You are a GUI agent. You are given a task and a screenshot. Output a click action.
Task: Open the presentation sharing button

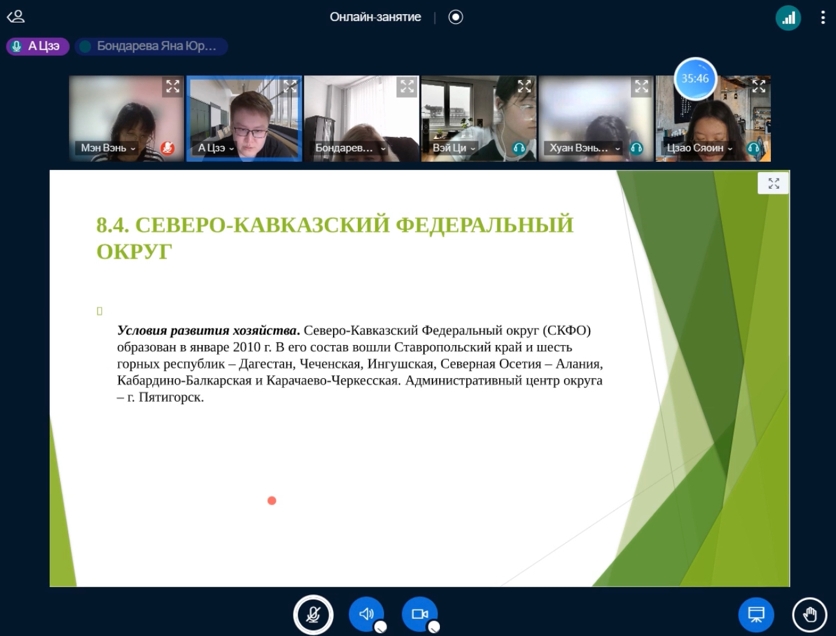click(x=756, y=614)
